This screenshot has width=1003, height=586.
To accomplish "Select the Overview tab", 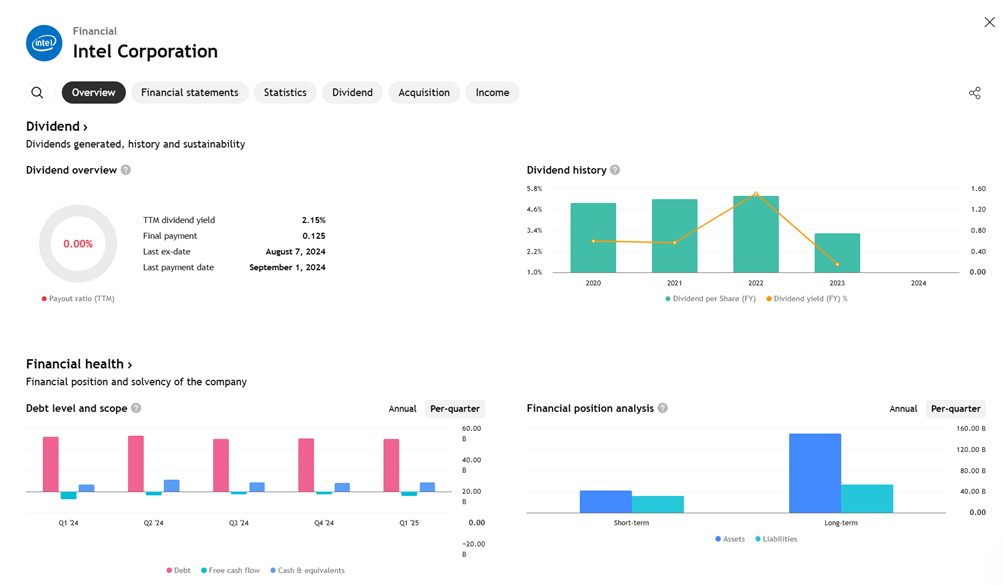I will 93,93.
